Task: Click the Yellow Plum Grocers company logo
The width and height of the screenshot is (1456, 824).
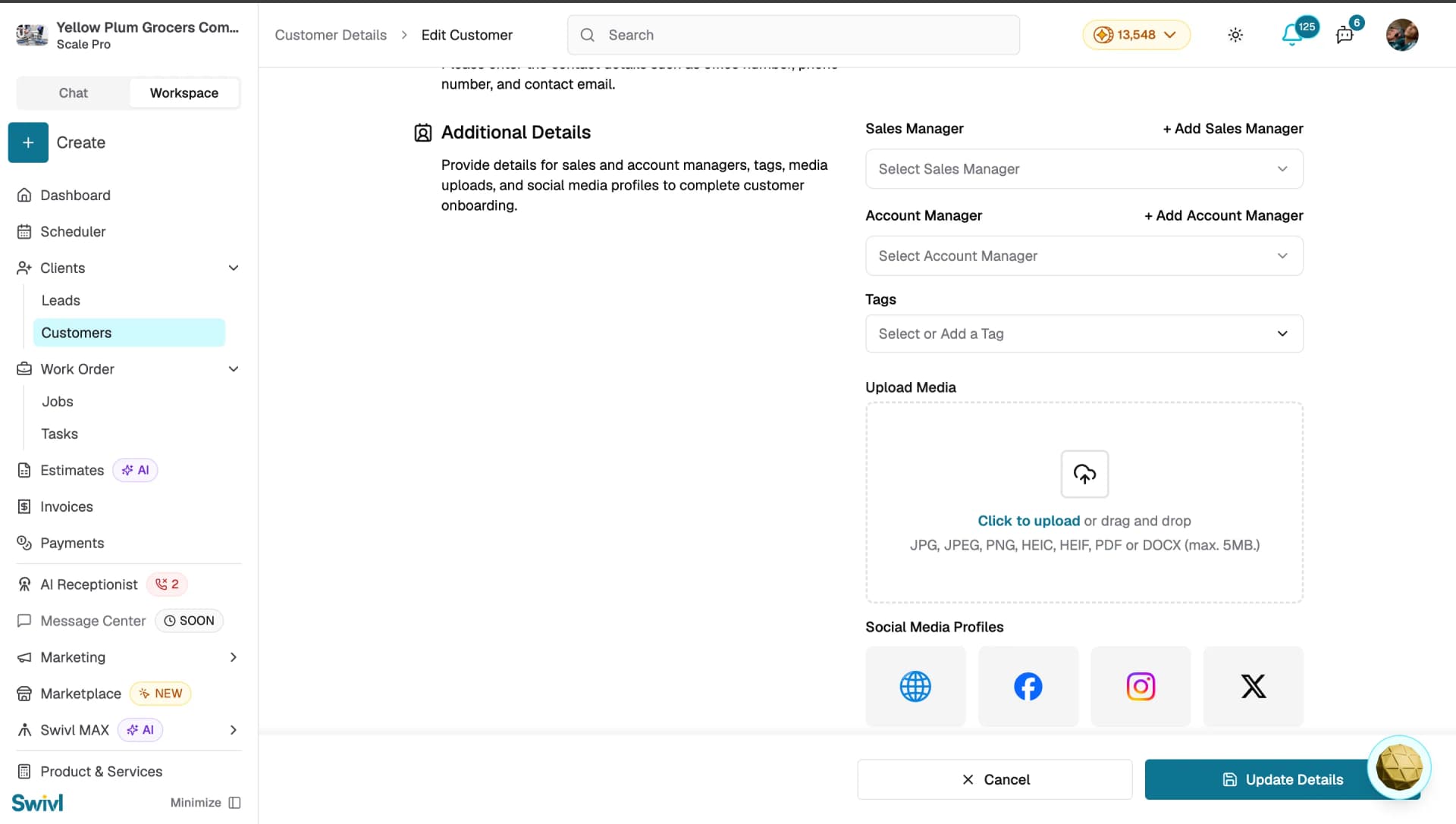Action: (32, 35)
